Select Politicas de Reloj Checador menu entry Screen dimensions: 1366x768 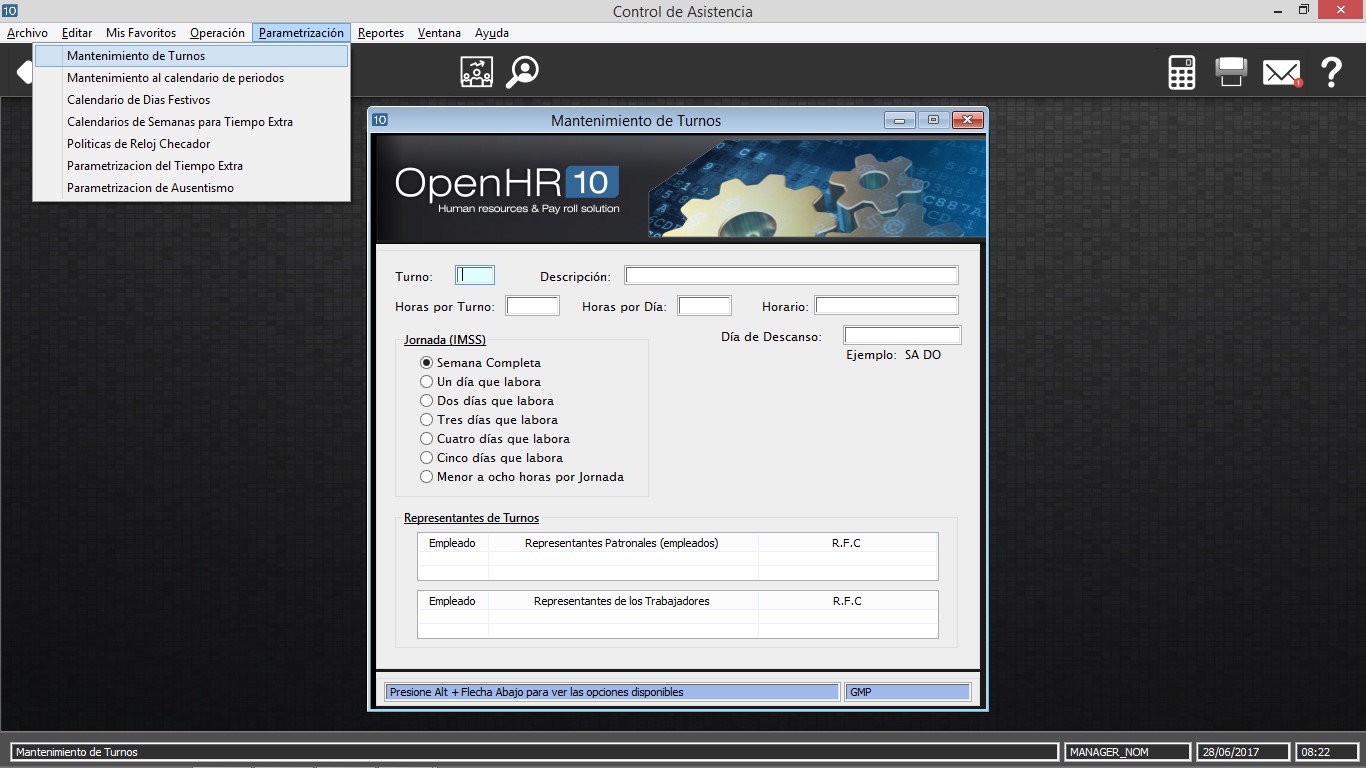[x=138, y=143]
